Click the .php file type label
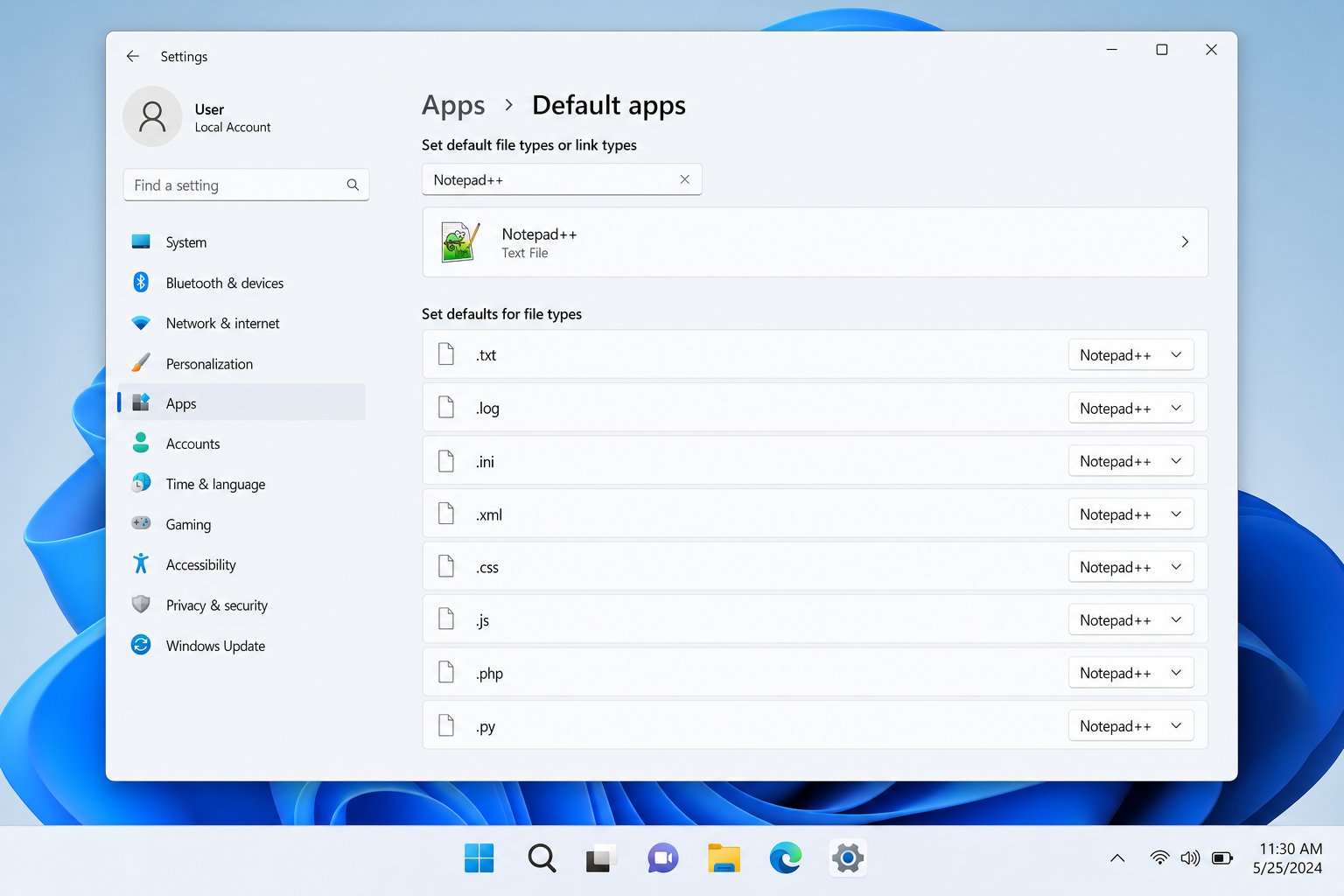 click(x=489, y=674)
